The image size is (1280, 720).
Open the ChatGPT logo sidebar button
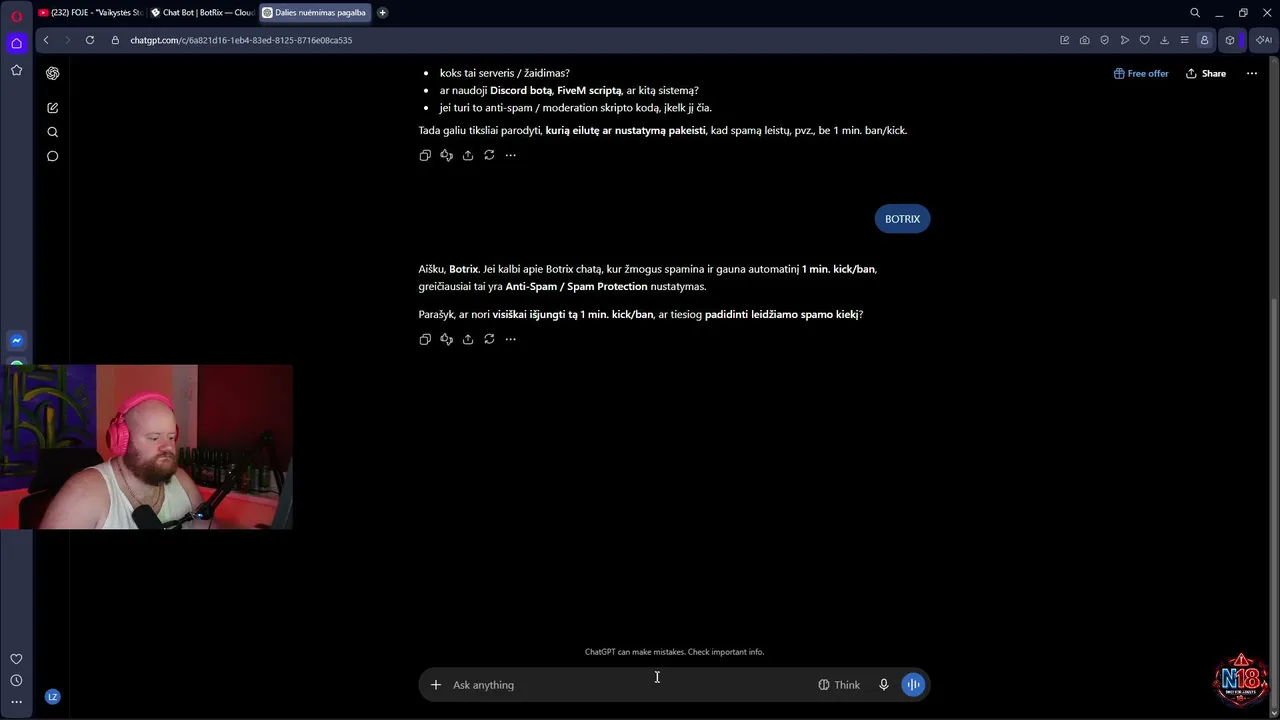click(x=52, y=73)
